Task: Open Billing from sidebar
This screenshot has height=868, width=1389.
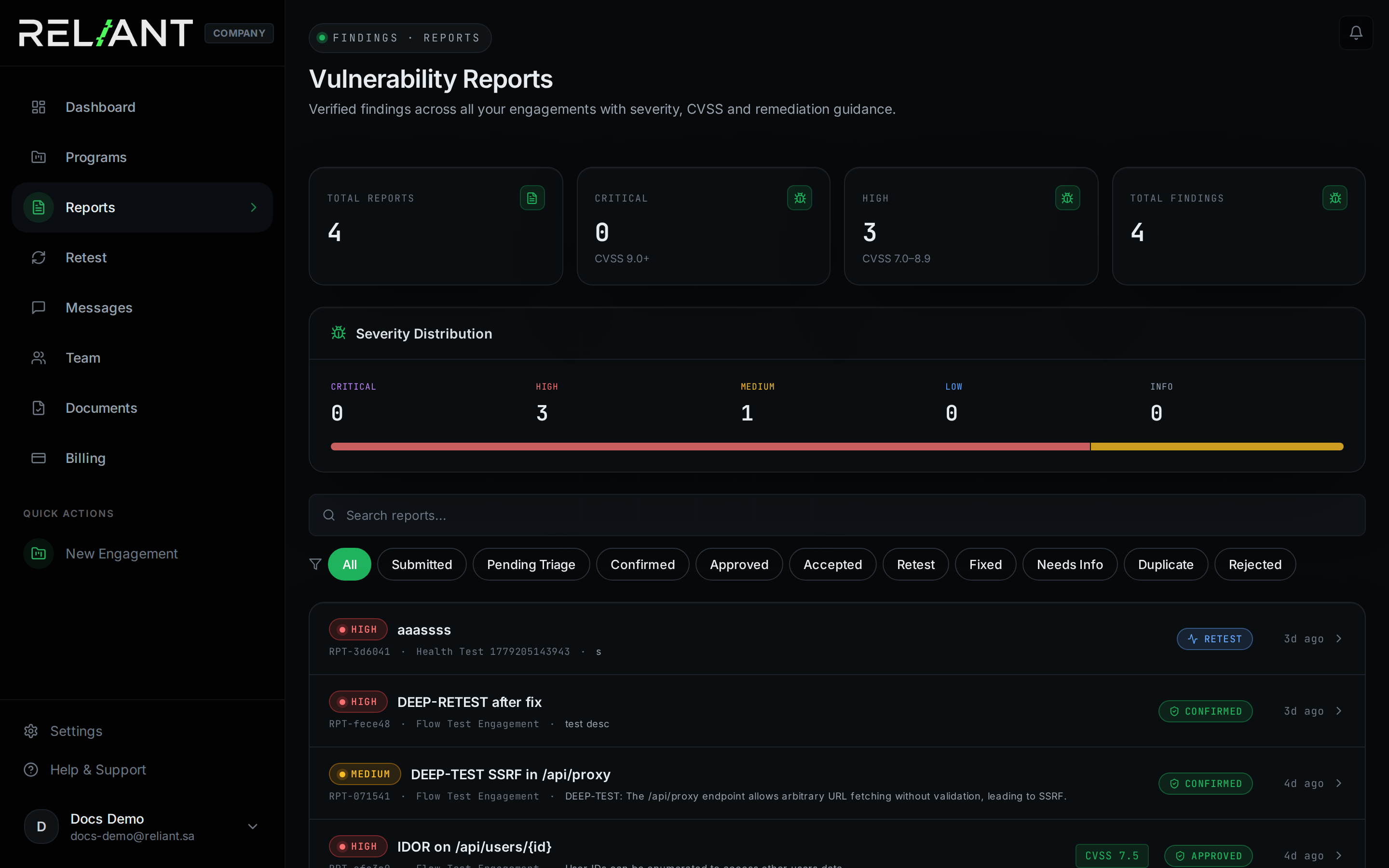Action: (142, 458)
